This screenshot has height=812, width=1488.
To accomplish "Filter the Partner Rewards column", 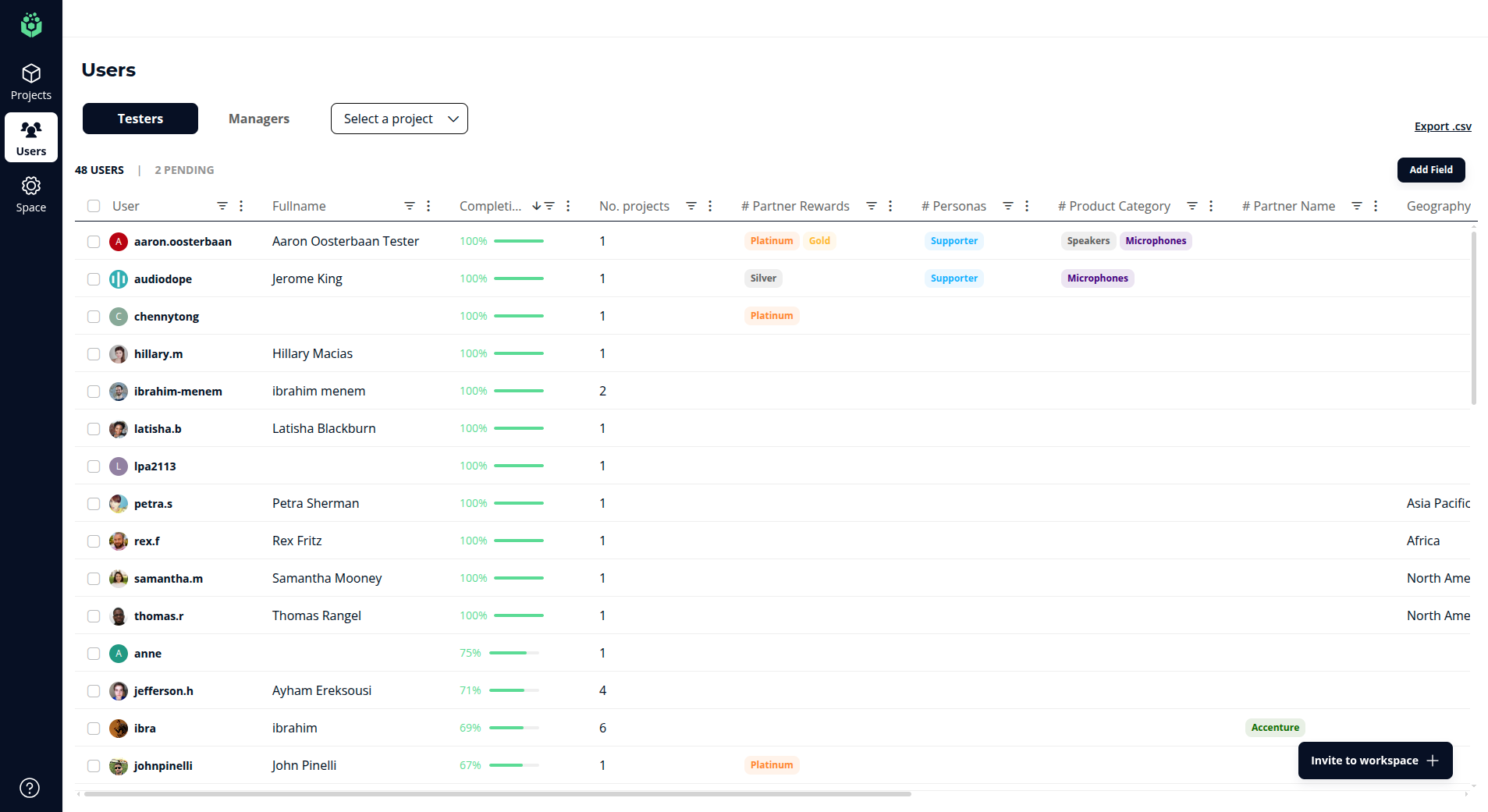I will pyautogui.click(x=872, y=206).
